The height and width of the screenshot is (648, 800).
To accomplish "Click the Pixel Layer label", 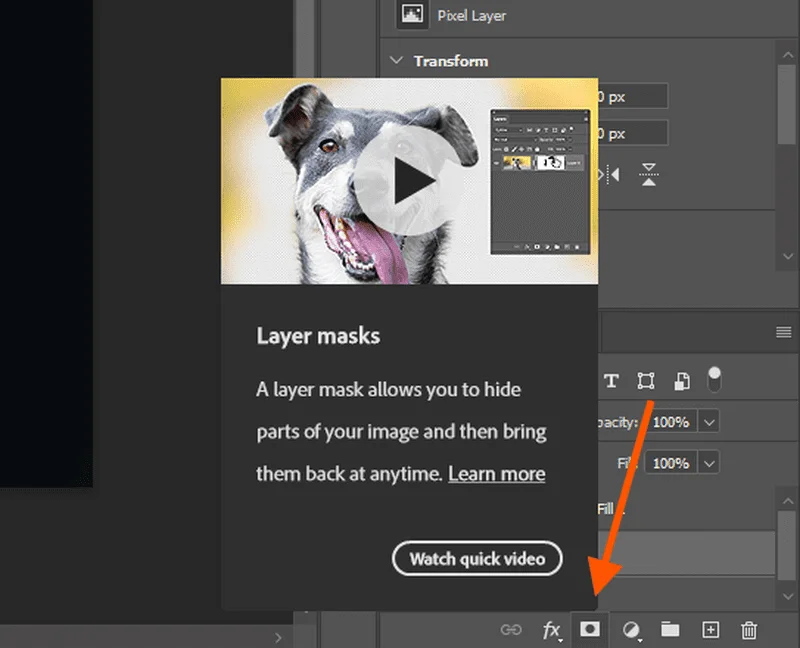I will point(471,16).
